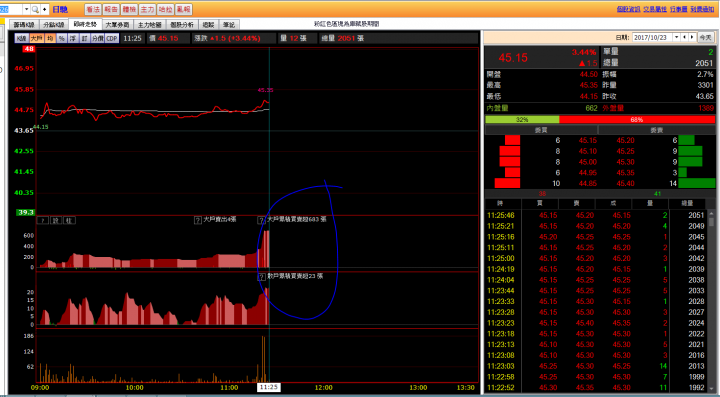720x397 pixels.
Task: Toggle the % percent scale button
Action: tap(62, 38)
